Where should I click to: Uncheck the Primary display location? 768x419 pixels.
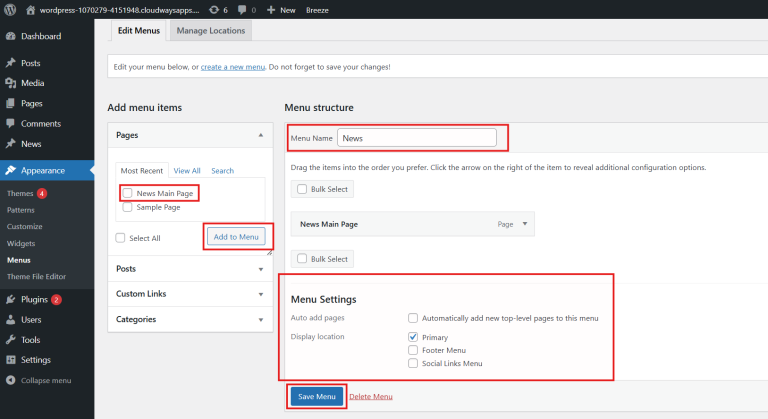click(x=413, y=337)
